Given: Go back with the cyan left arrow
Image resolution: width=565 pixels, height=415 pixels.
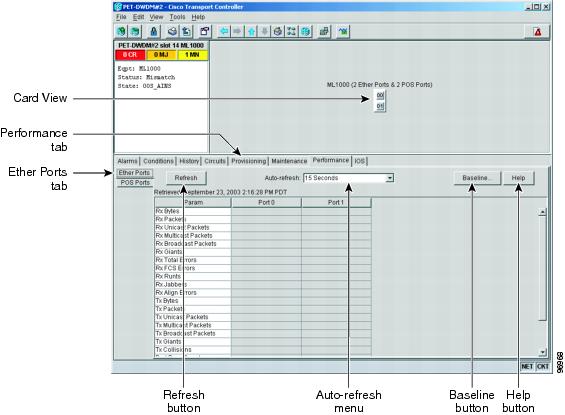Looking at the screenshot, I should [x=224, y=32].
